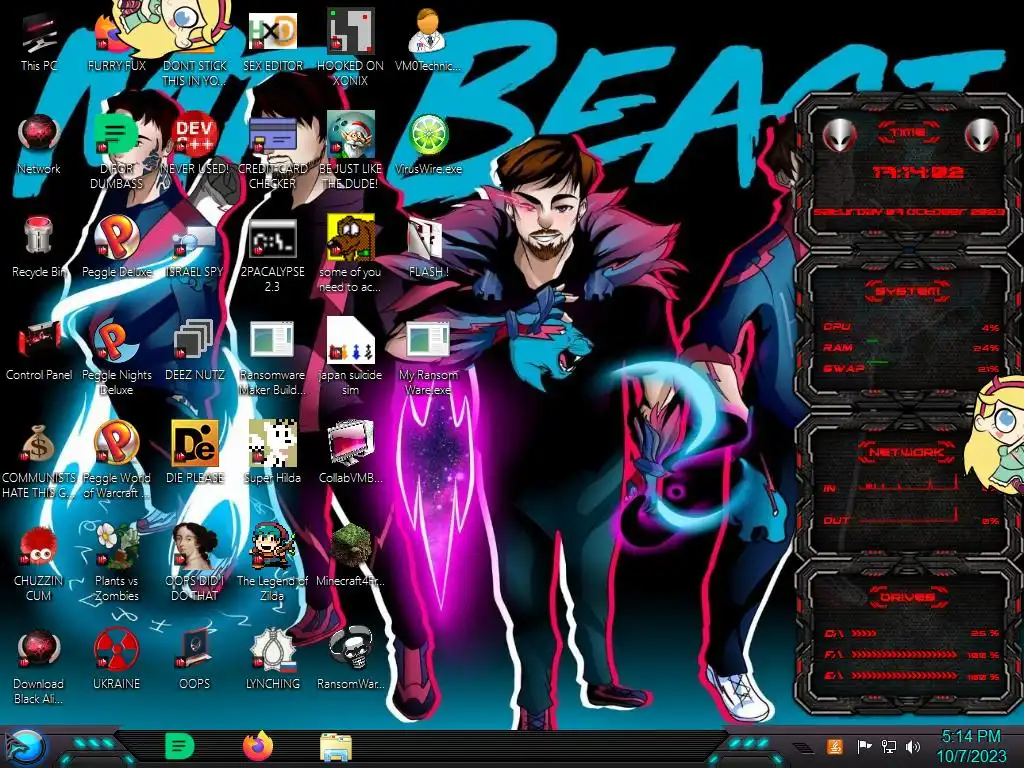Screen dimensions: 1024x768
Task: Open Action Center flag in tray
Action: point(863,746)
